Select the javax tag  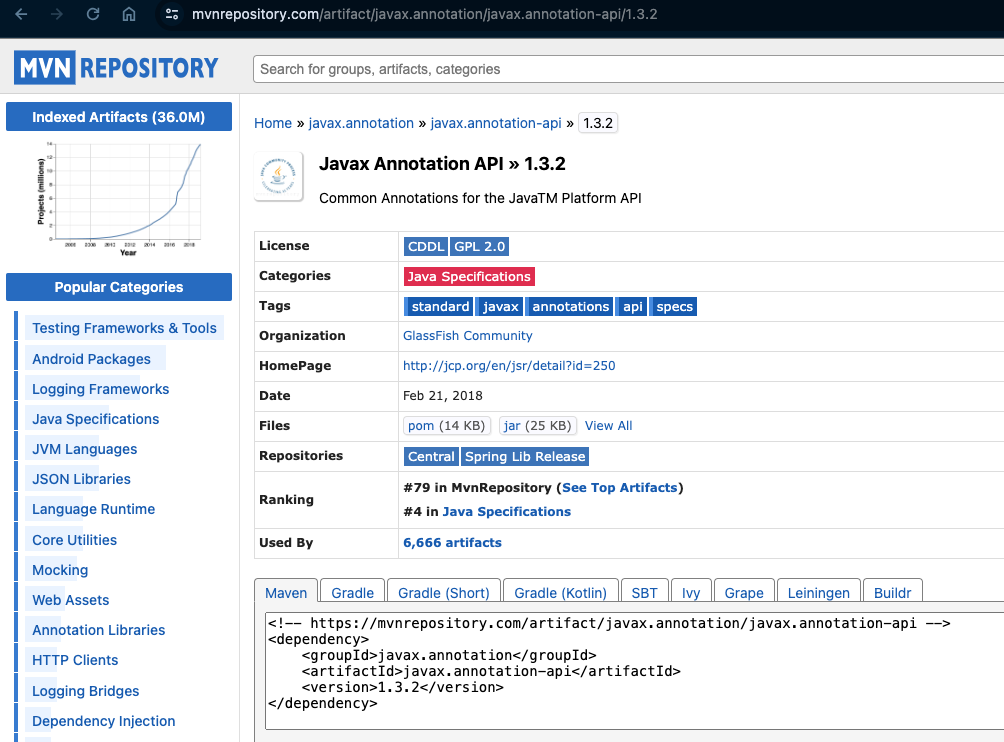[500, 307]
